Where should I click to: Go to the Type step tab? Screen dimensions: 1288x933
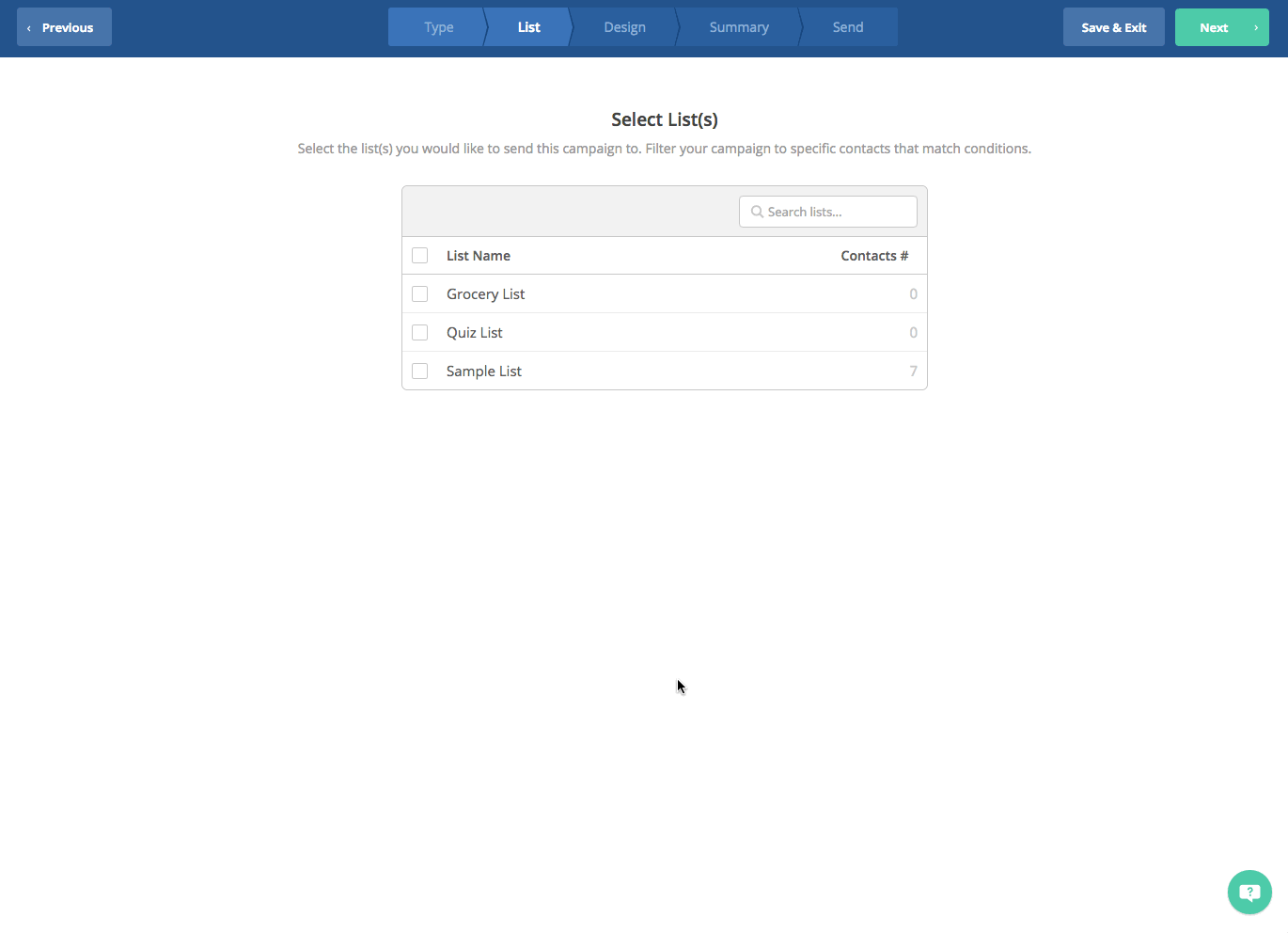point(438,27)
